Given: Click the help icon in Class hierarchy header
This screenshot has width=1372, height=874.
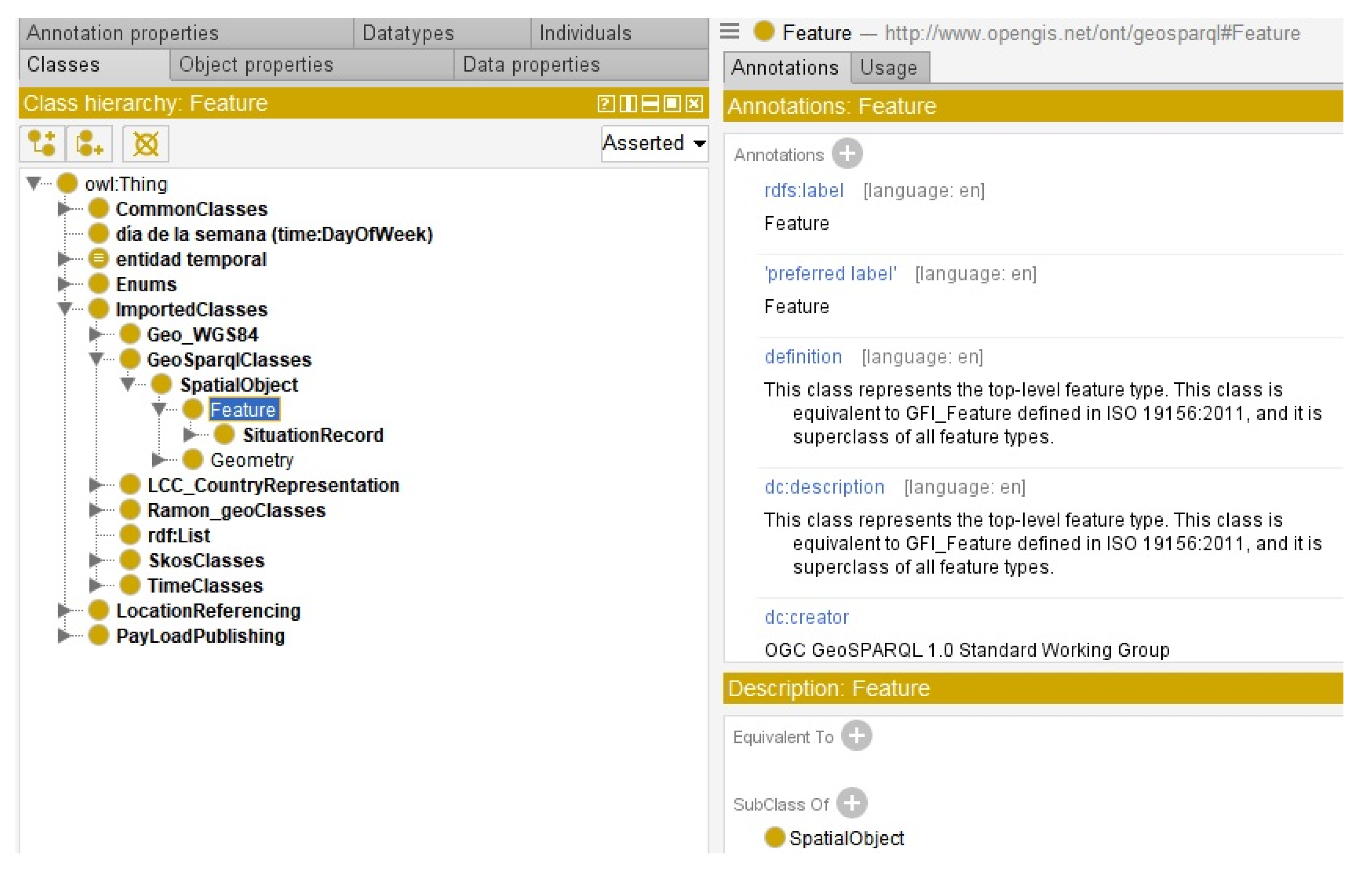Looking at the screenshot, I should tap(605, 104).
